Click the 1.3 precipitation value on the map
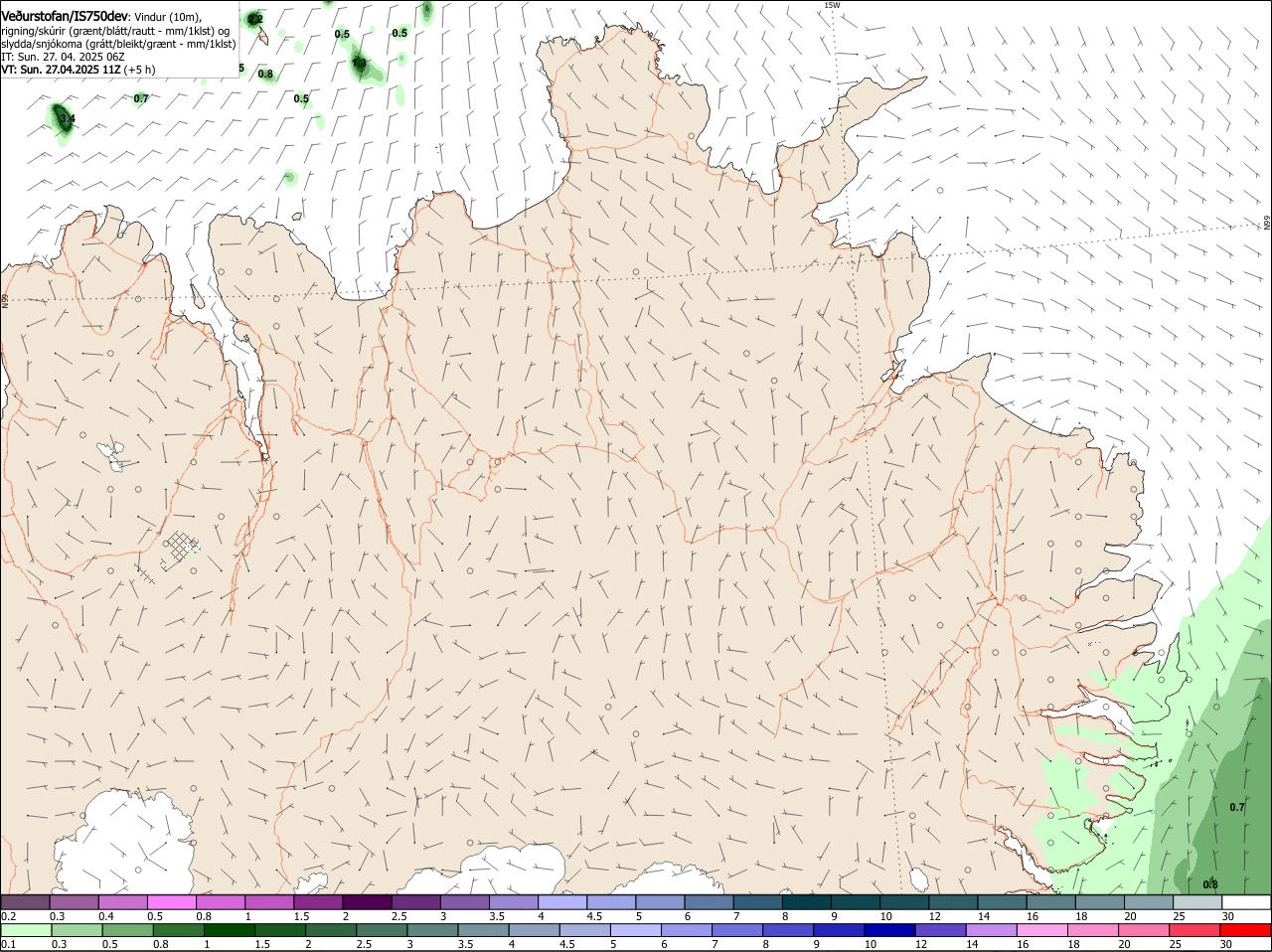 359,64
